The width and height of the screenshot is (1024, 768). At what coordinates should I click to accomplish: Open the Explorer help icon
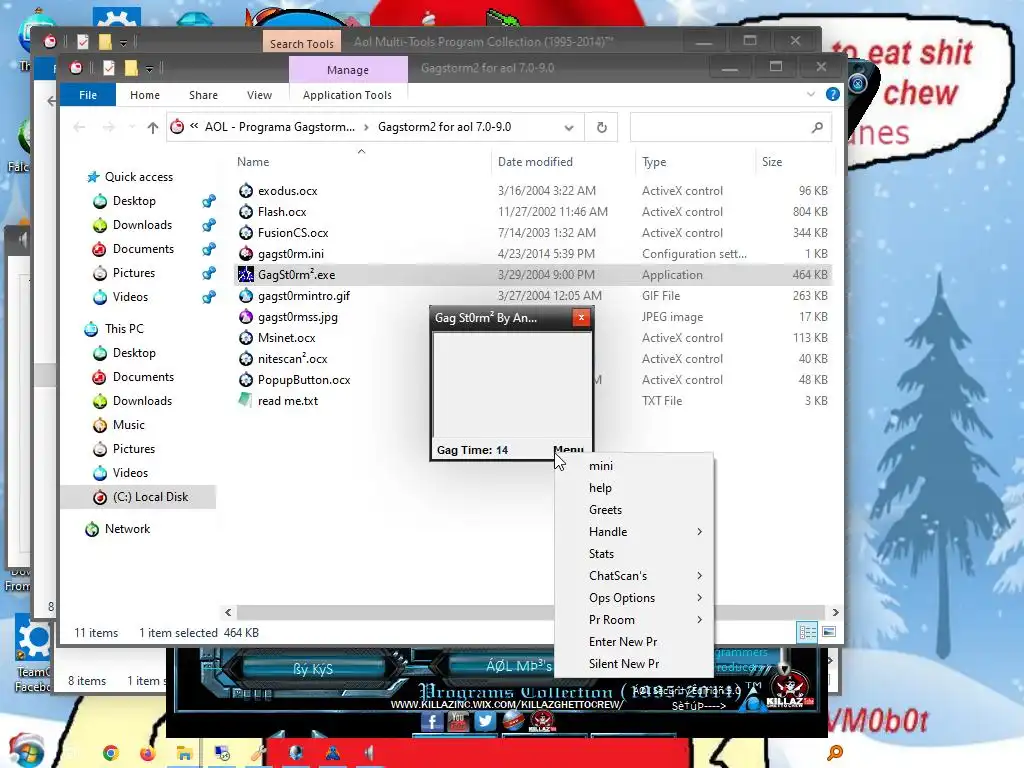[x=833, y=95]
